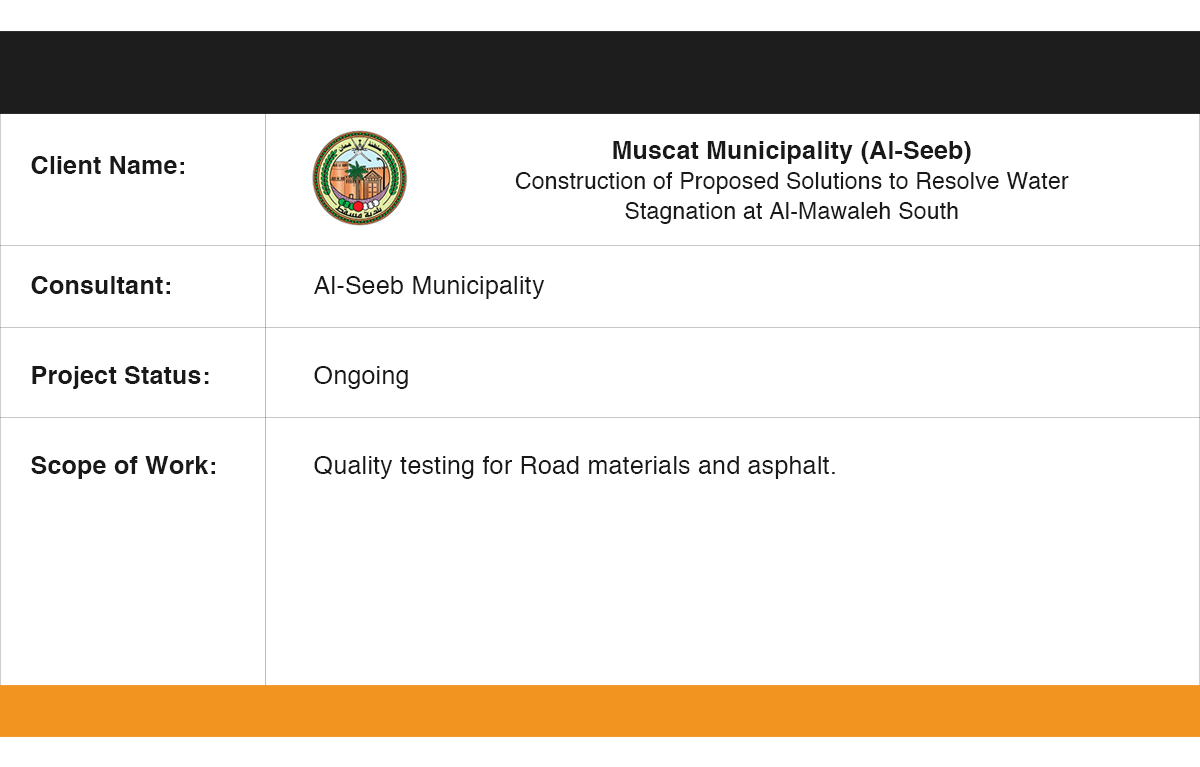Click the bold "Muscat Municipality" heading words
The width and height of the screenshot is (1200, 767).
pos(731,151)
